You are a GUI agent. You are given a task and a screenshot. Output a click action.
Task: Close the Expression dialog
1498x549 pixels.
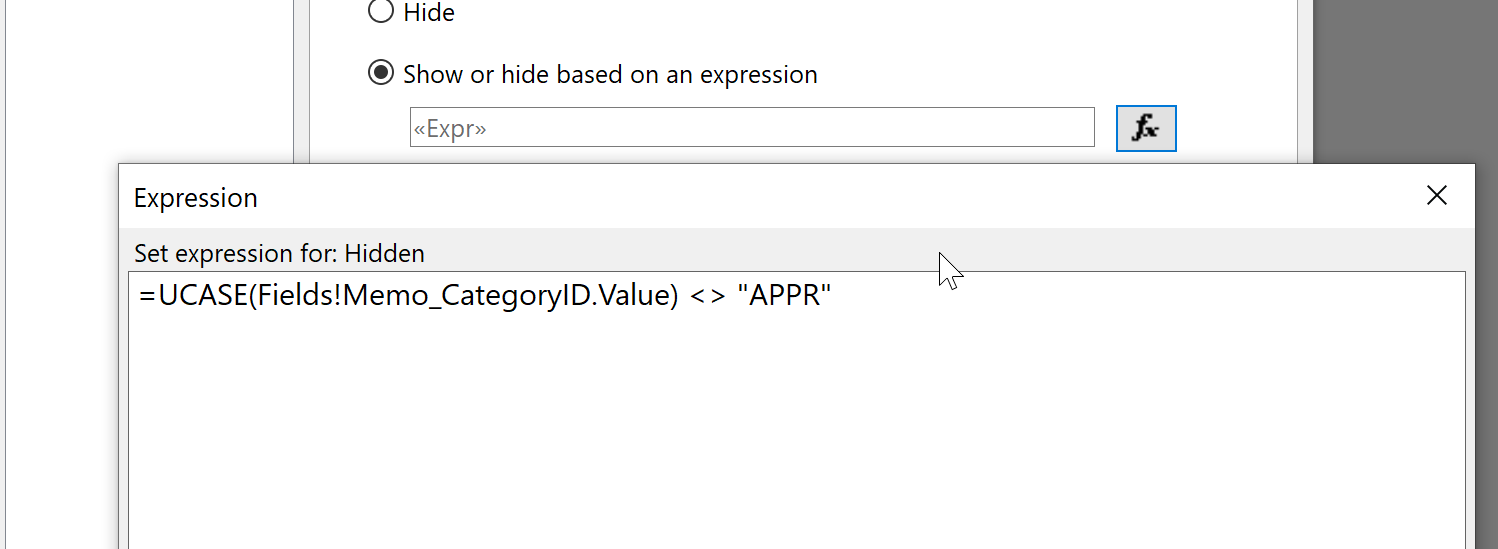coord(1437,196)
